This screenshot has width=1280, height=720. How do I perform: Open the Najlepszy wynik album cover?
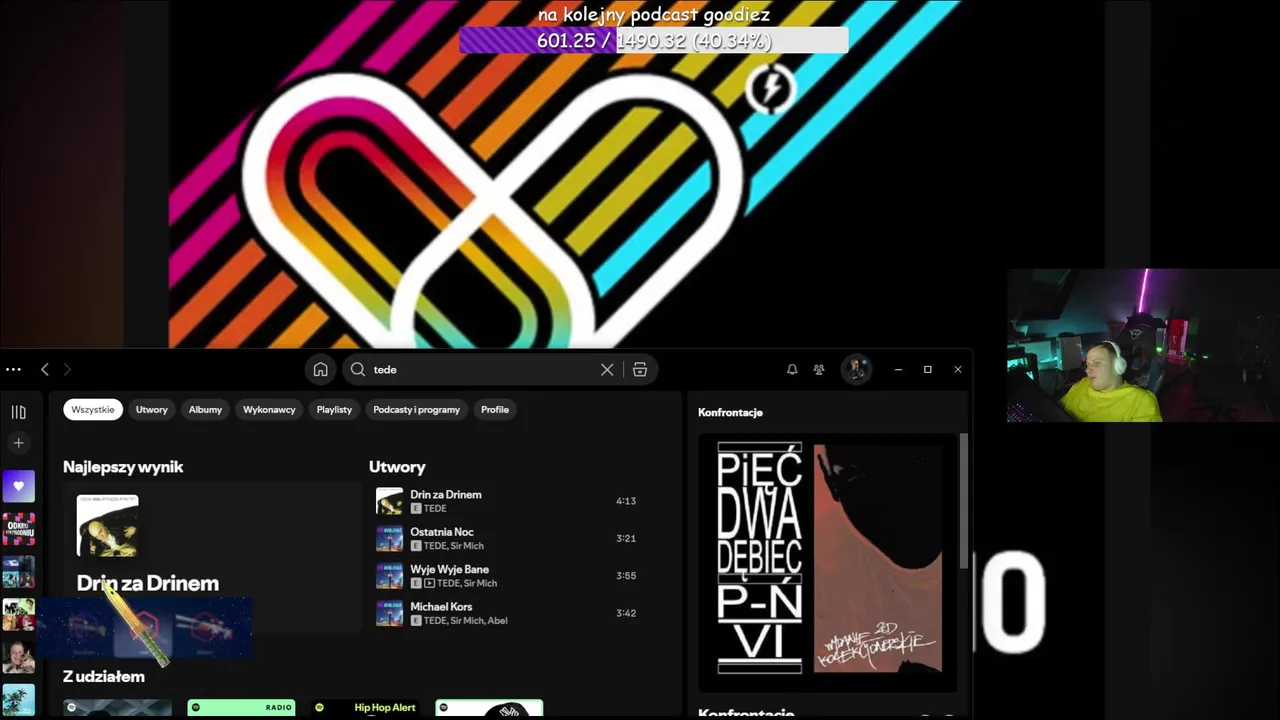[x=108, y=526]
